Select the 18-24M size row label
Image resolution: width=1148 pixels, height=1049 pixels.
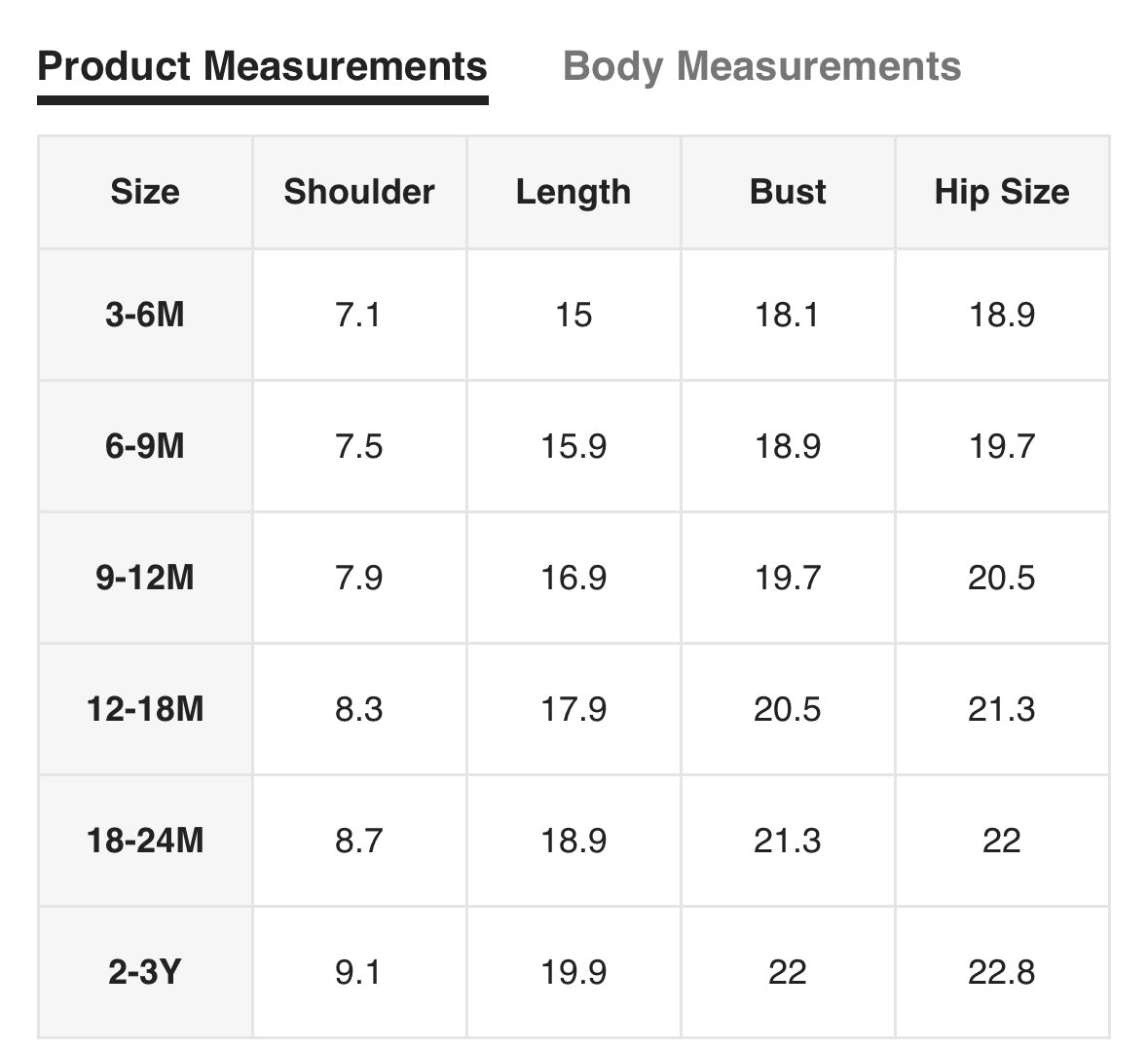tap(145, 841)
